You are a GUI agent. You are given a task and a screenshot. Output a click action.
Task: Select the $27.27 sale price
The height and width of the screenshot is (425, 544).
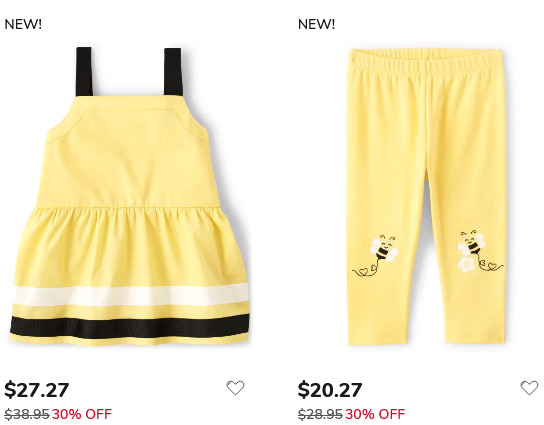(x=36, y=390)
